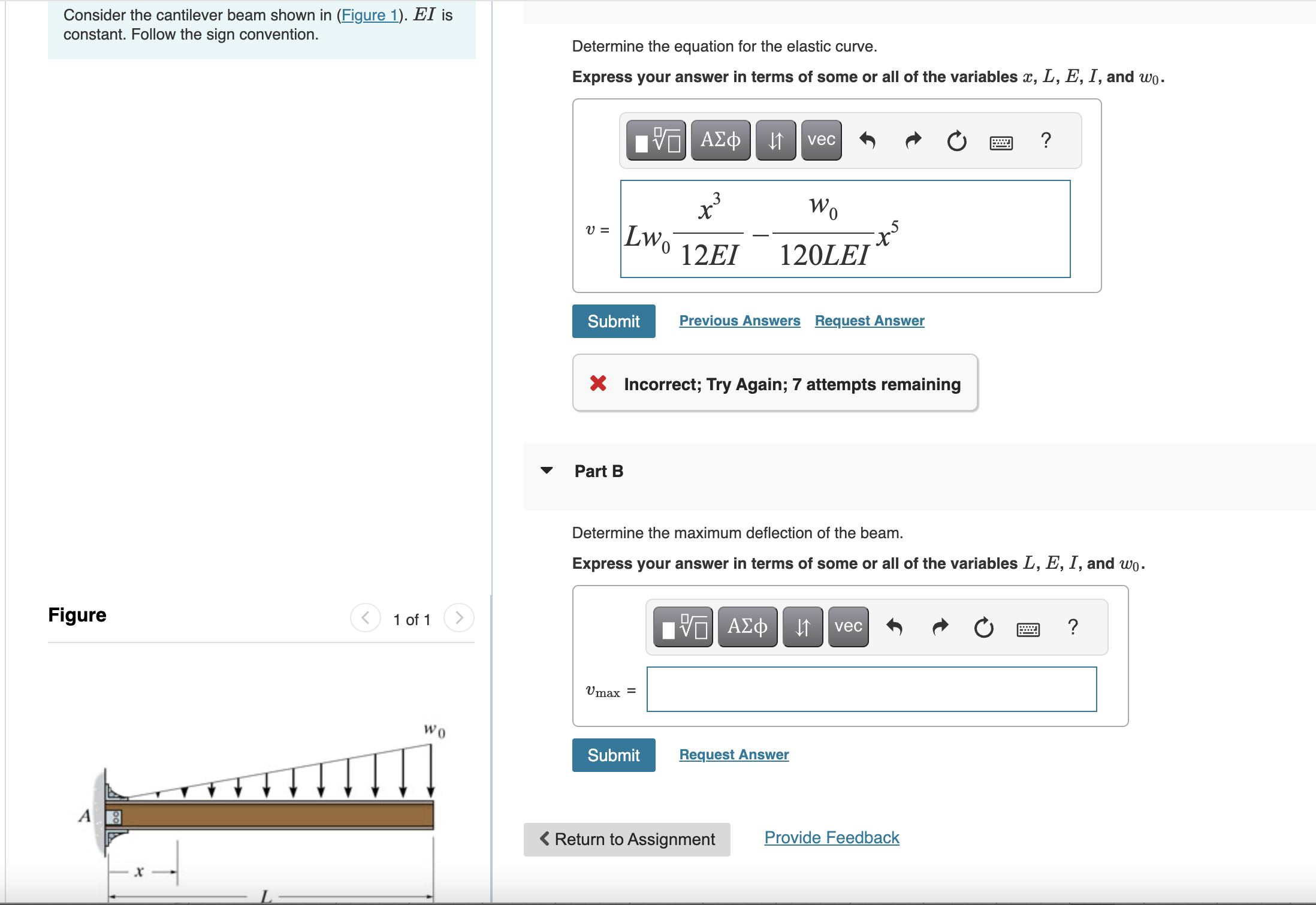Apply vector notation with the vec icon
The image size is (1316, 905).
(820, 140)
